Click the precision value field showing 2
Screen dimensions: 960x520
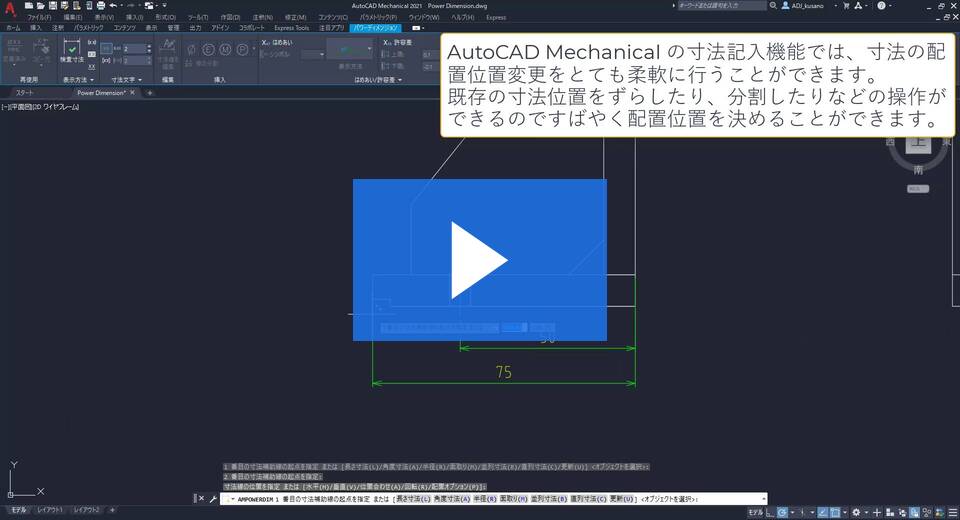coord(133,48)
